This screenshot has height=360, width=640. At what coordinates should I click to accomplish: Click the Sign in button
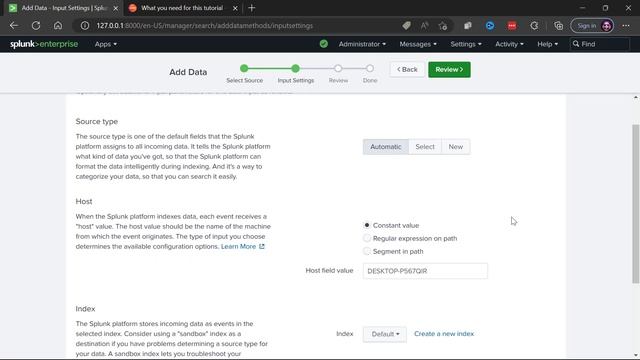(592, 26)
